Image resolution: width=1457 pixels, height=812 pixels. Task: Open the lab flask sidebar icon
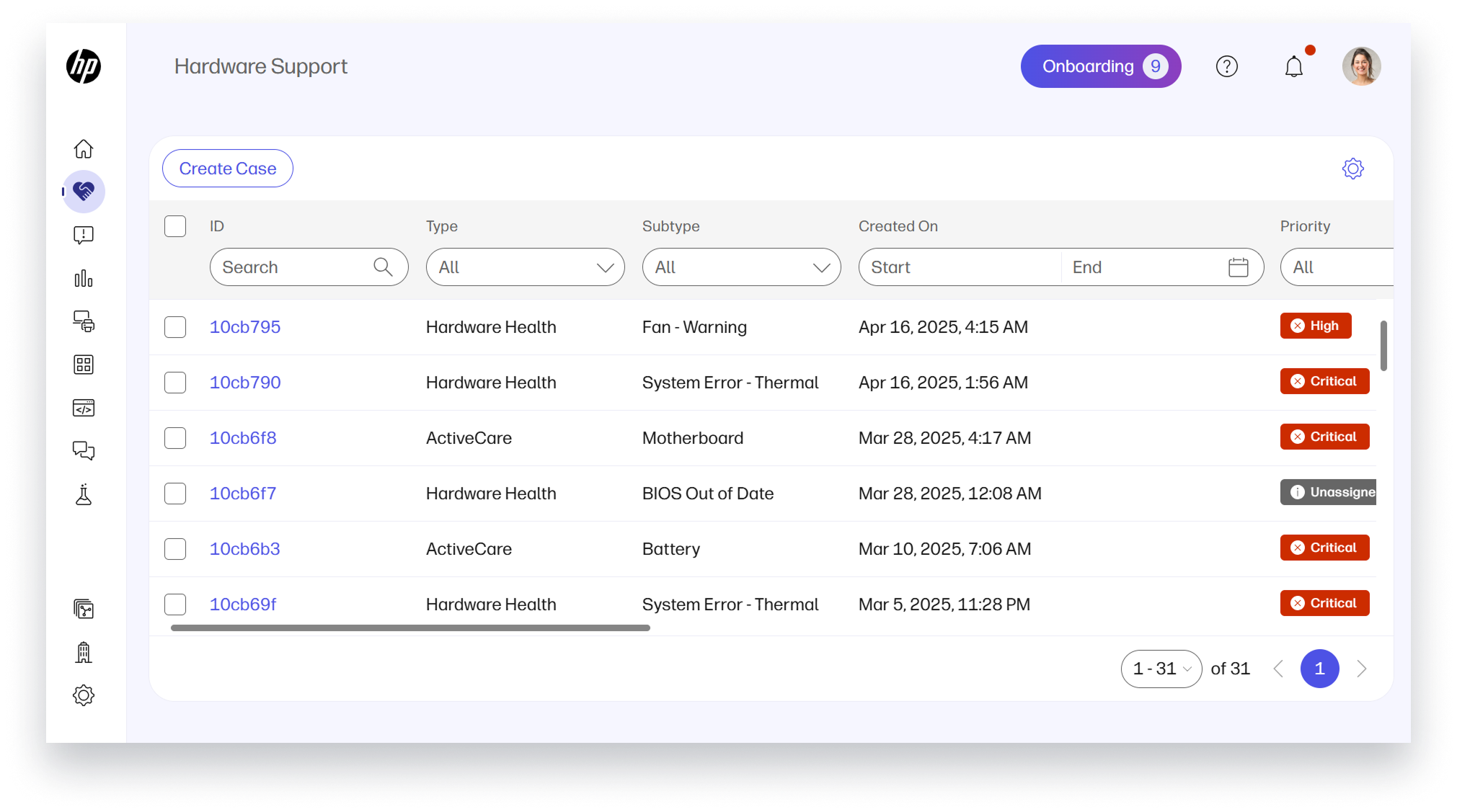pos(84,494)
